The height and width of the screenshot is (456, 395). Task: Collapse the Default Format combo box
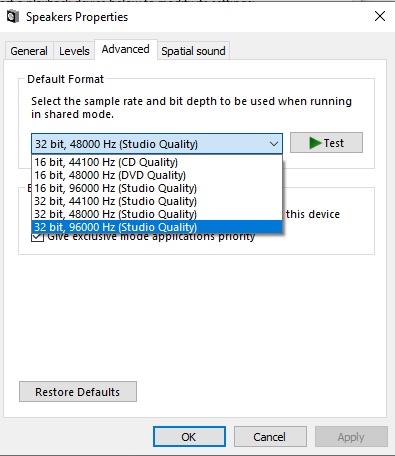pyautogui.click(x=157, y=144)
